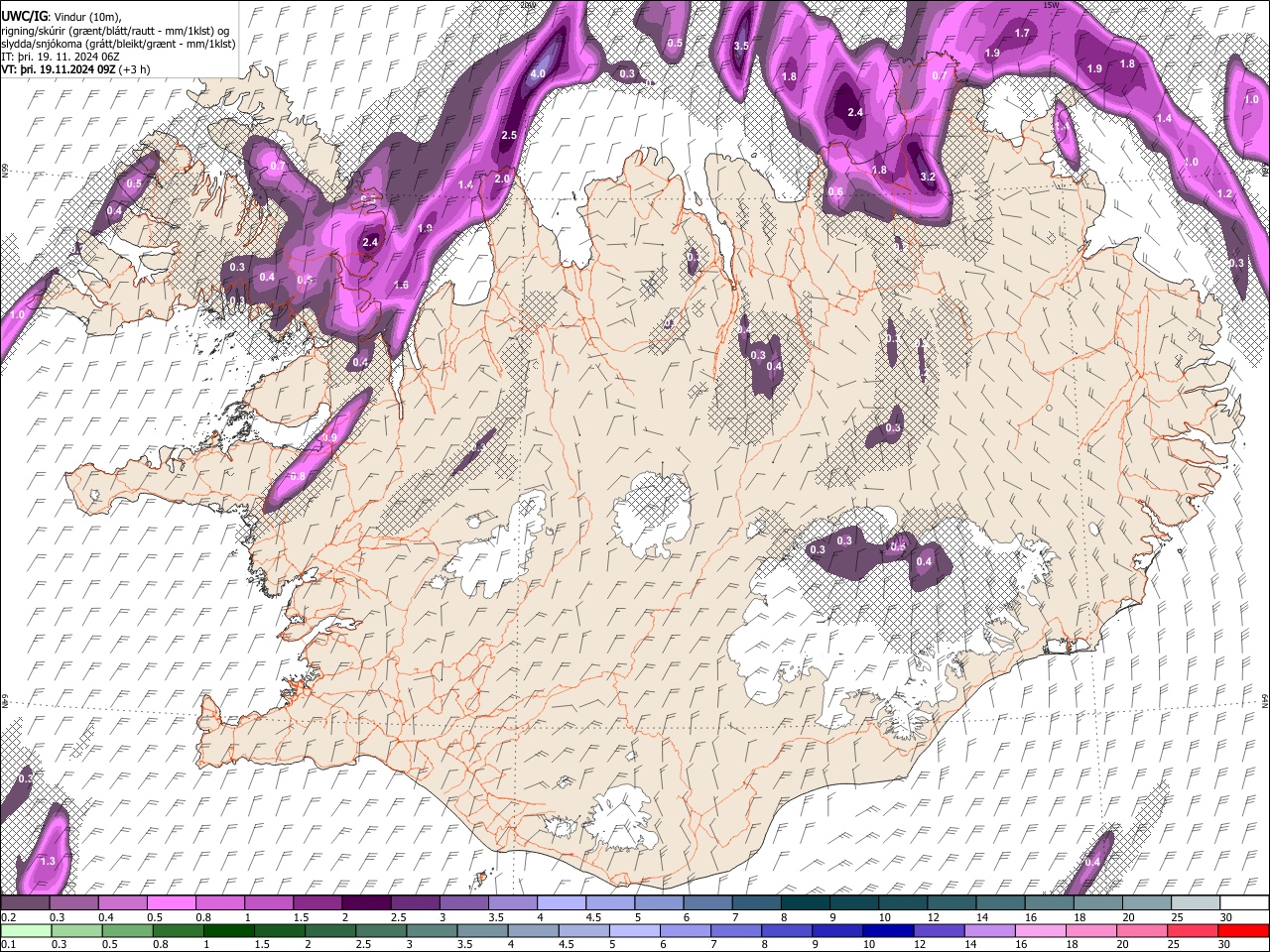Click the 0.9 value in the pink streak
This screenshot has width=1270, height=952.
(330, 437)
